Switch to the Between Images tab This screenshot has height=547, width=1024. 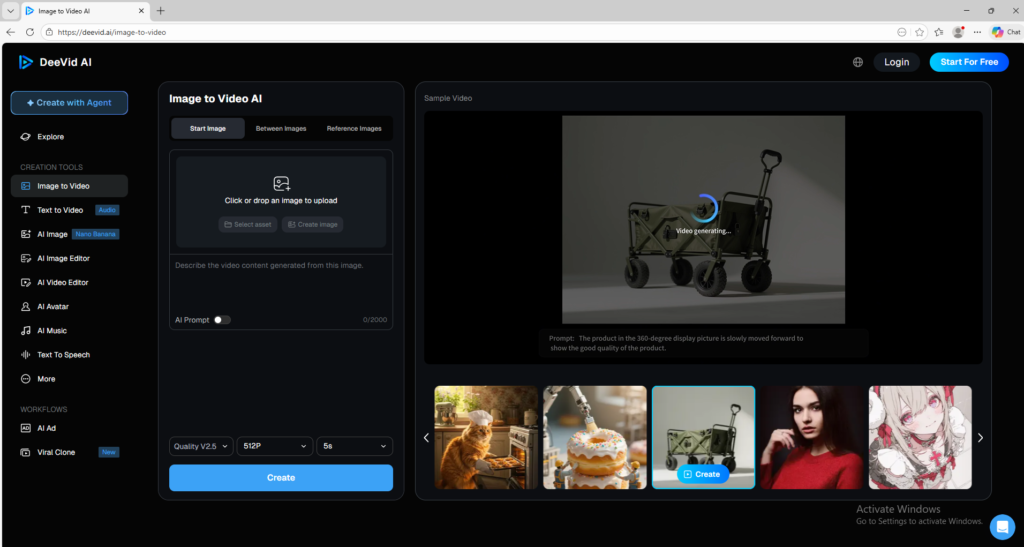[x=281, y=129]
